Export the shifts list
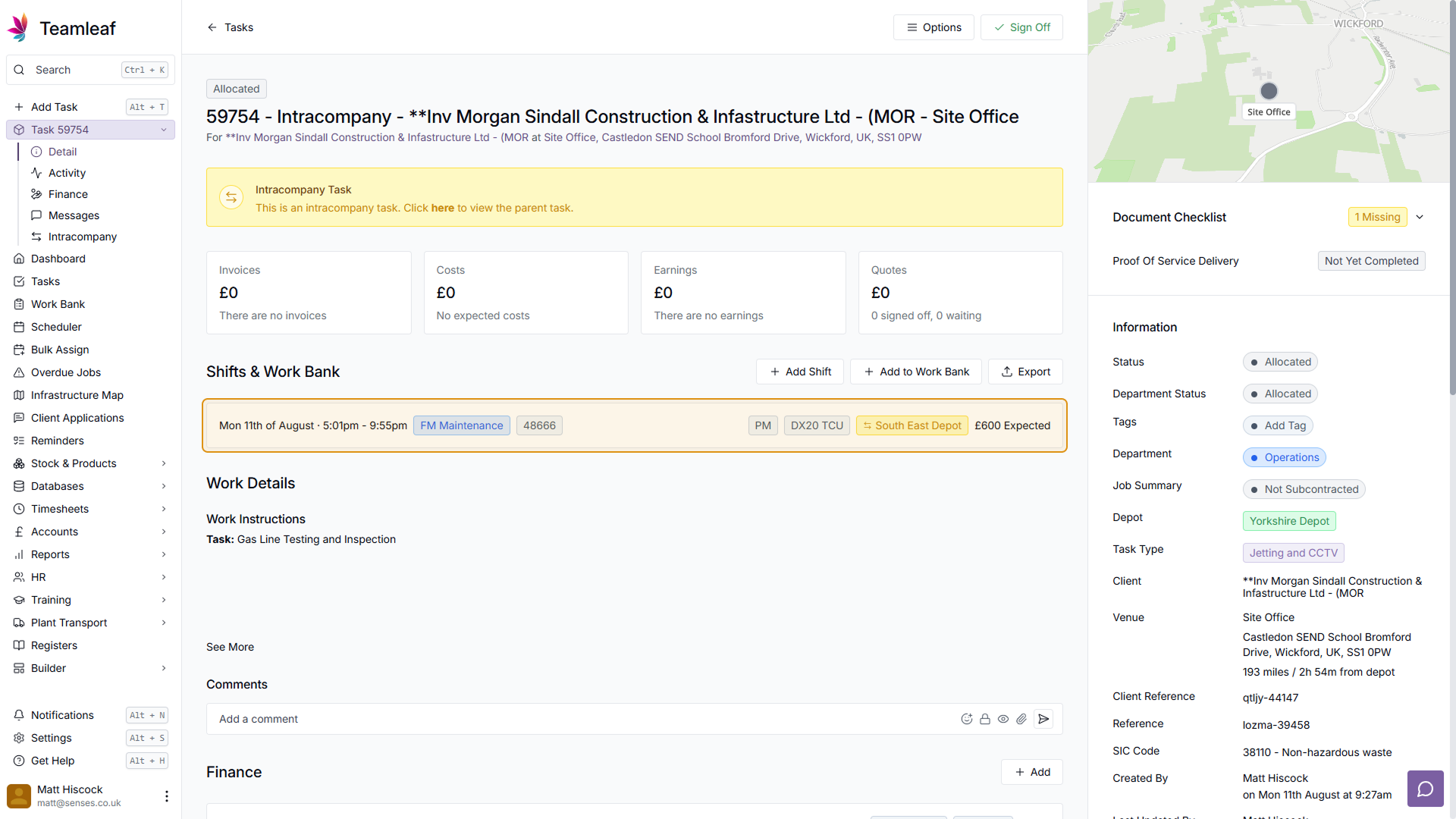The height and width of the screenshot is (819, 1456). coord(1025,372)
